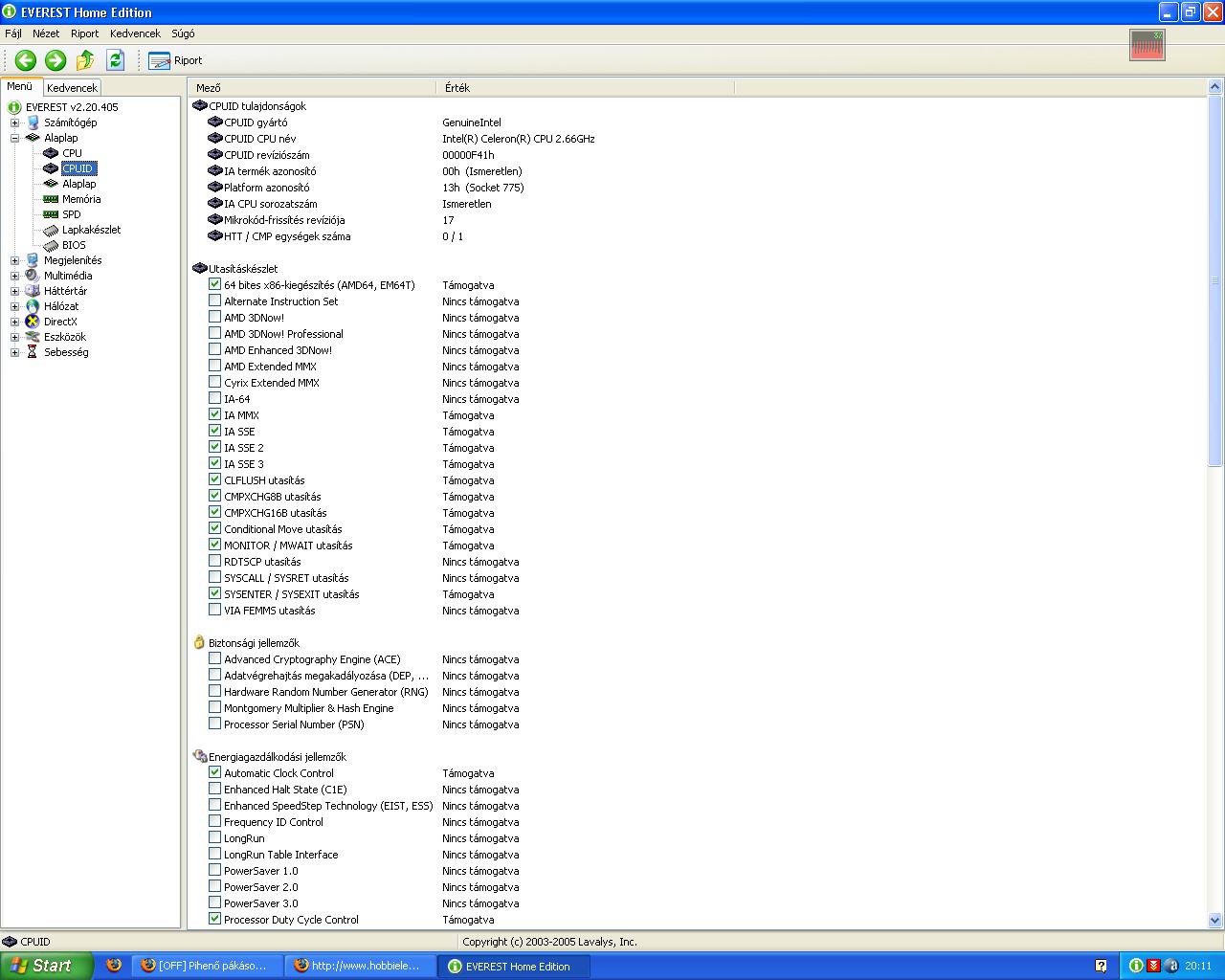Expand the Háttértár tree node
1225x980 pixels.
point(14,291)
